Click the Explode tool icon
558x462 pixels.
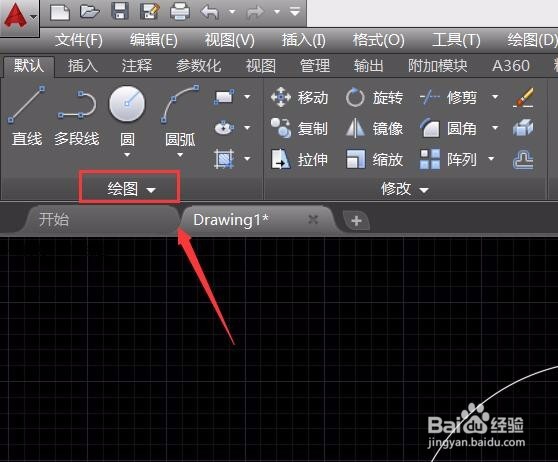pyautogui.click(x=523, y=128)
